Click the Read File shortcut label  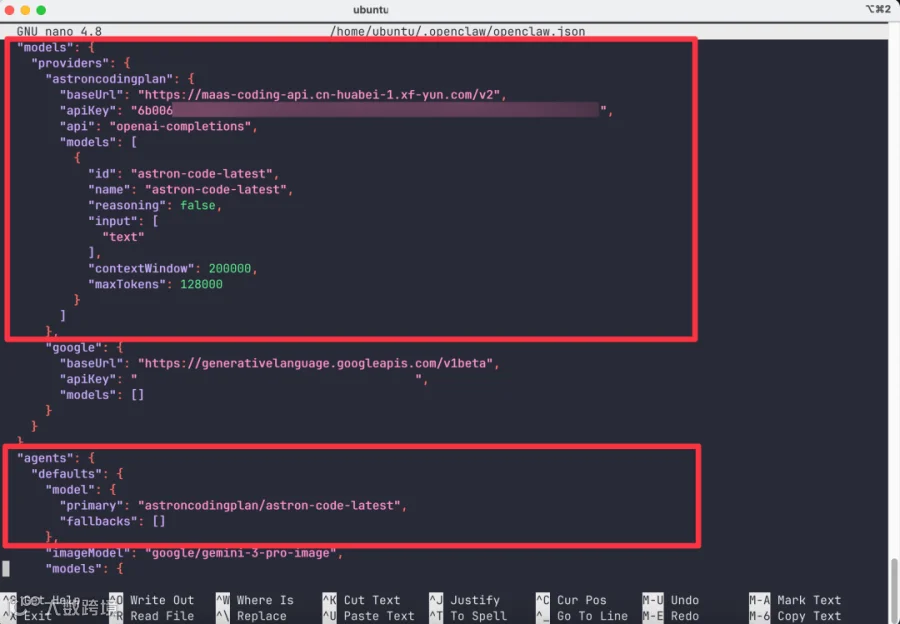tap(162, 616)
